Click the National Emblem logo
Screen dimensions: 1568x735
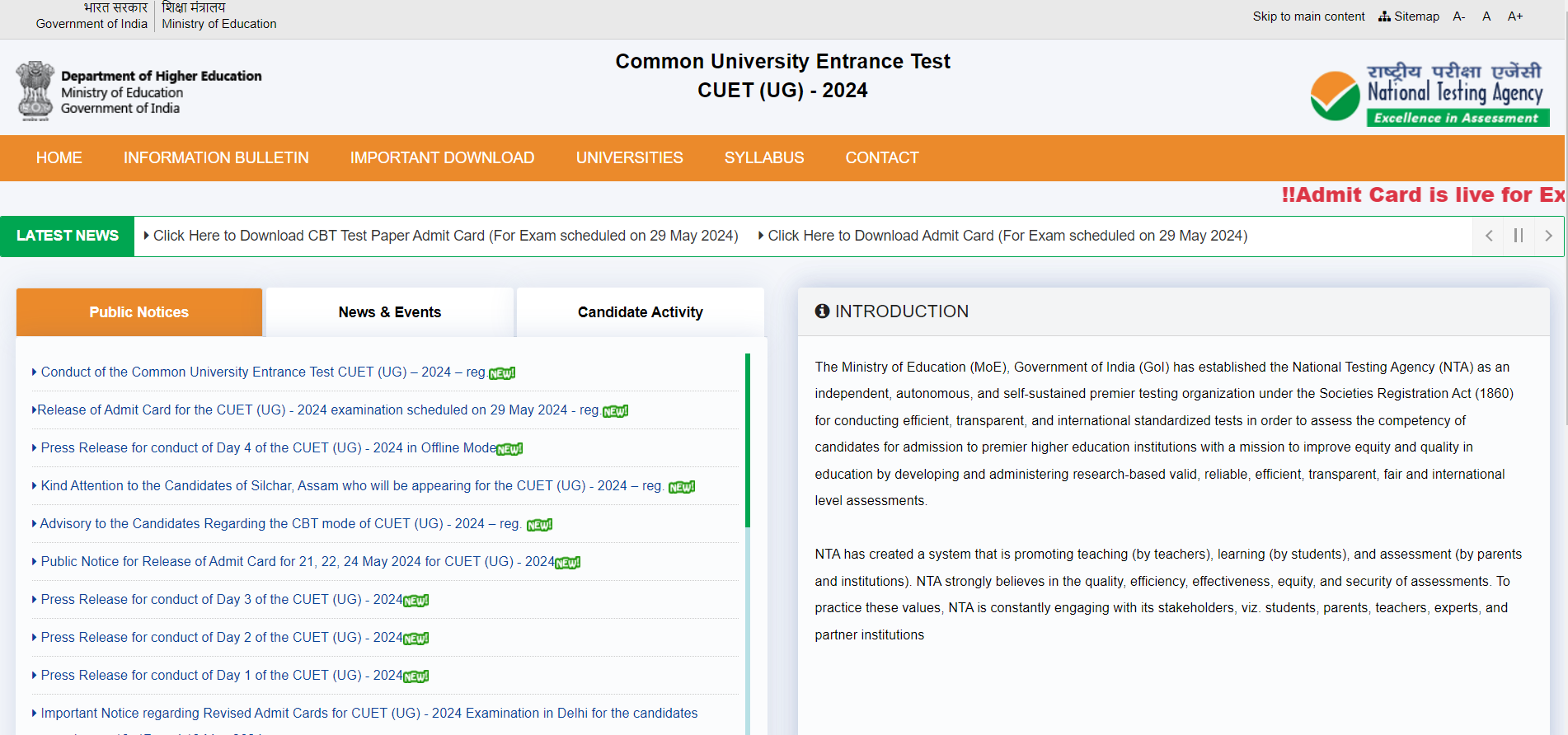click(x=35, y=91)
